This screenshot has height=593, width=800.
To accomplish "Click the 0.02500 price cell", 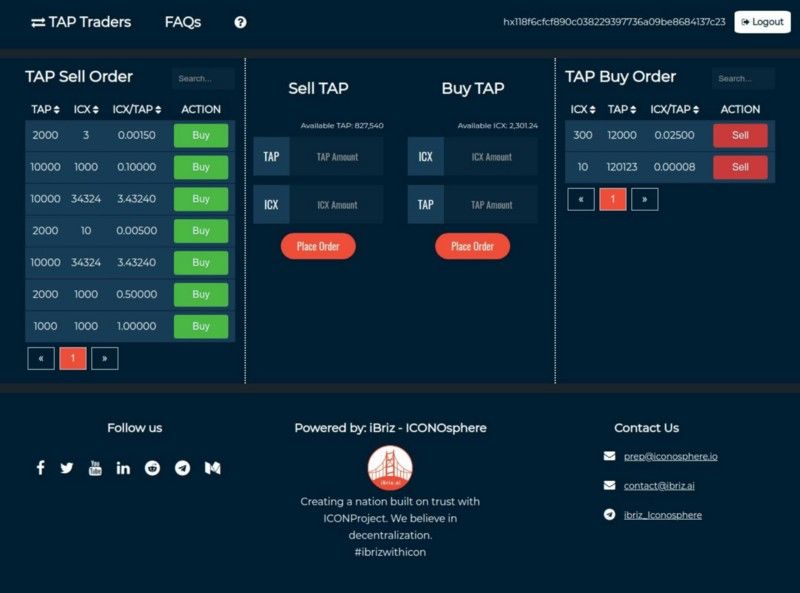I will click(674, 135).
